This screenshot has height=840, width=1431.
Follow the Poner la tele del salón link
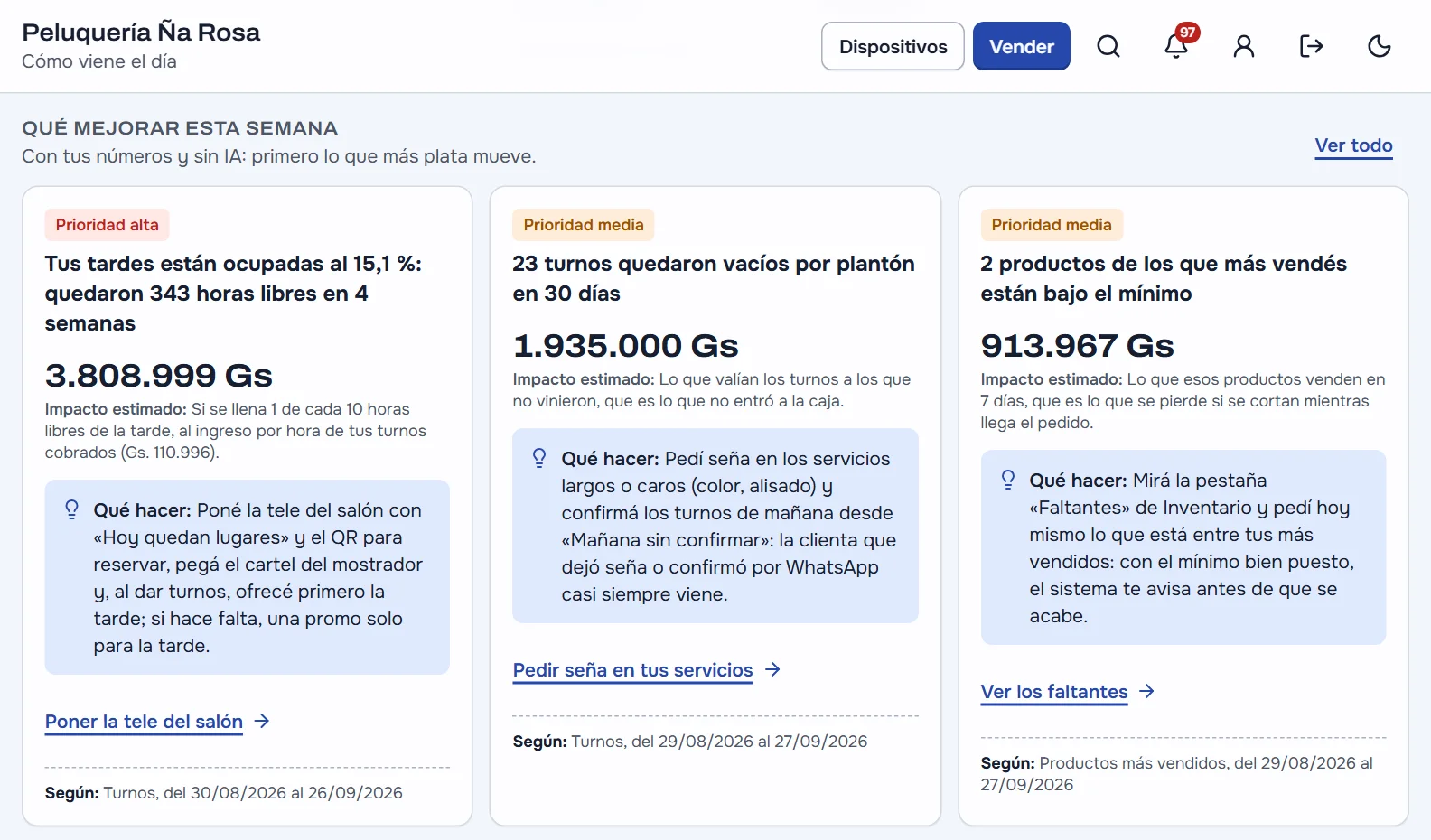144,722
